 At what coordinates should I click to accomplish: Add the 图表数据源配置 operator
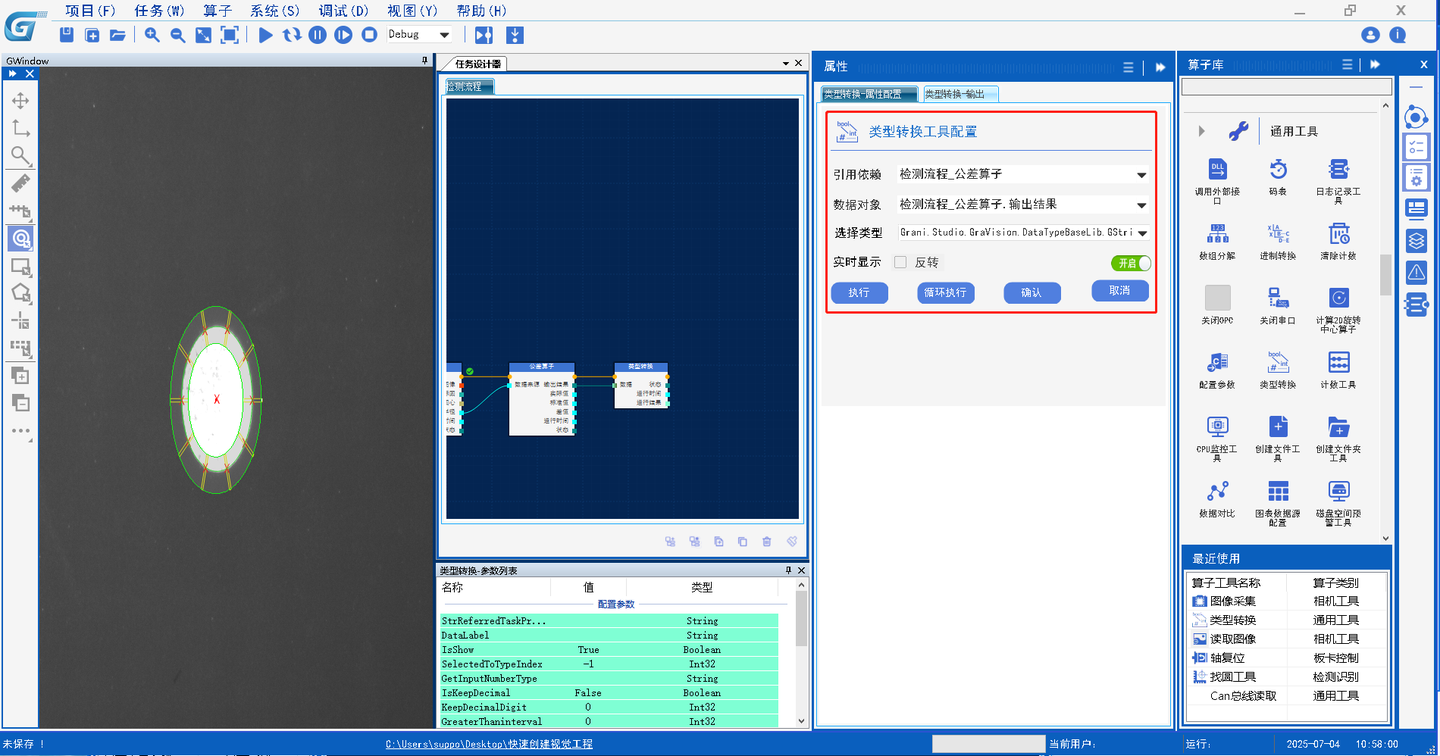tap(1278, 503)
